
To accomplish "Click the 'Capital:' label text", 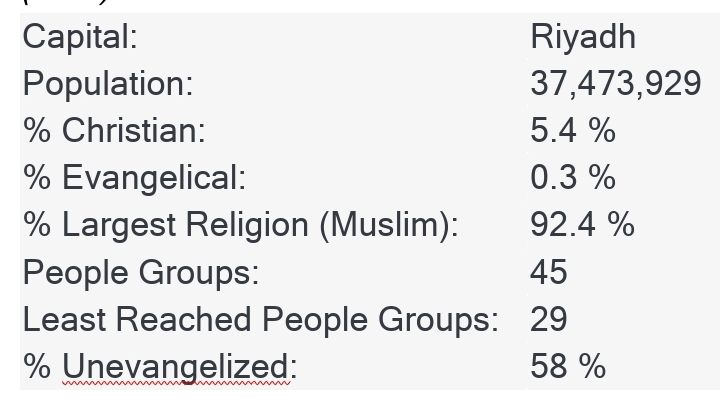I will (x=80, y=37).
